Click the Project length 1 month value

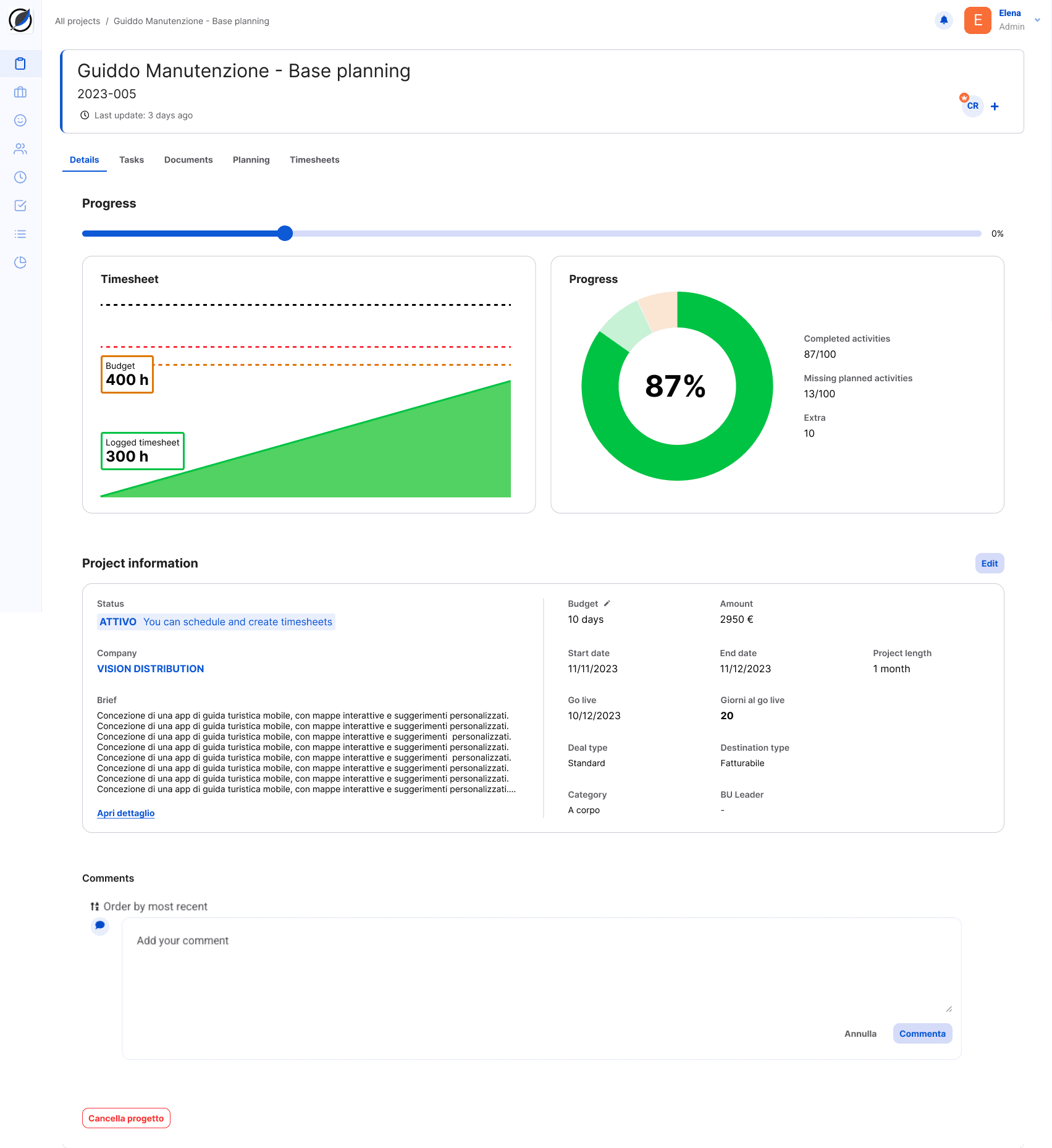[x=891, y=669]
